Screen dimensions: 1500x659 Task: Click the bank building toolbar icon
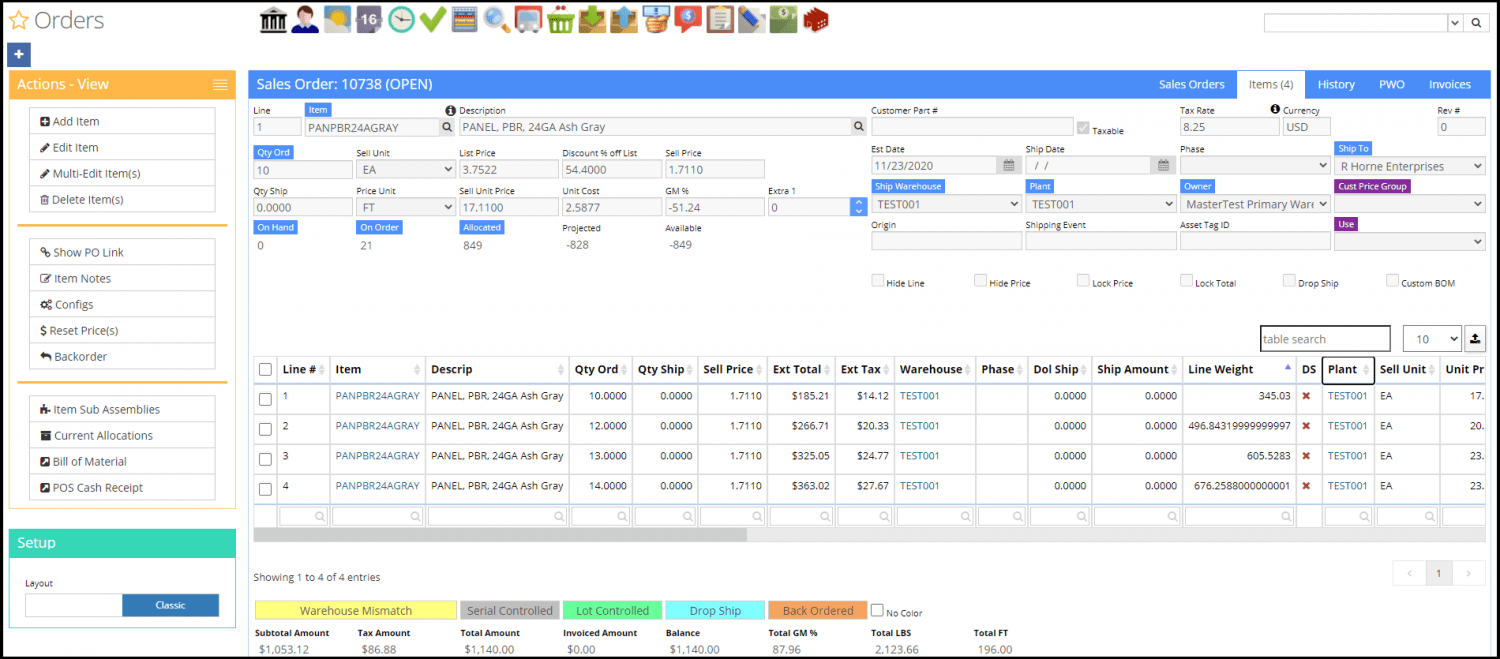point(273,19)
